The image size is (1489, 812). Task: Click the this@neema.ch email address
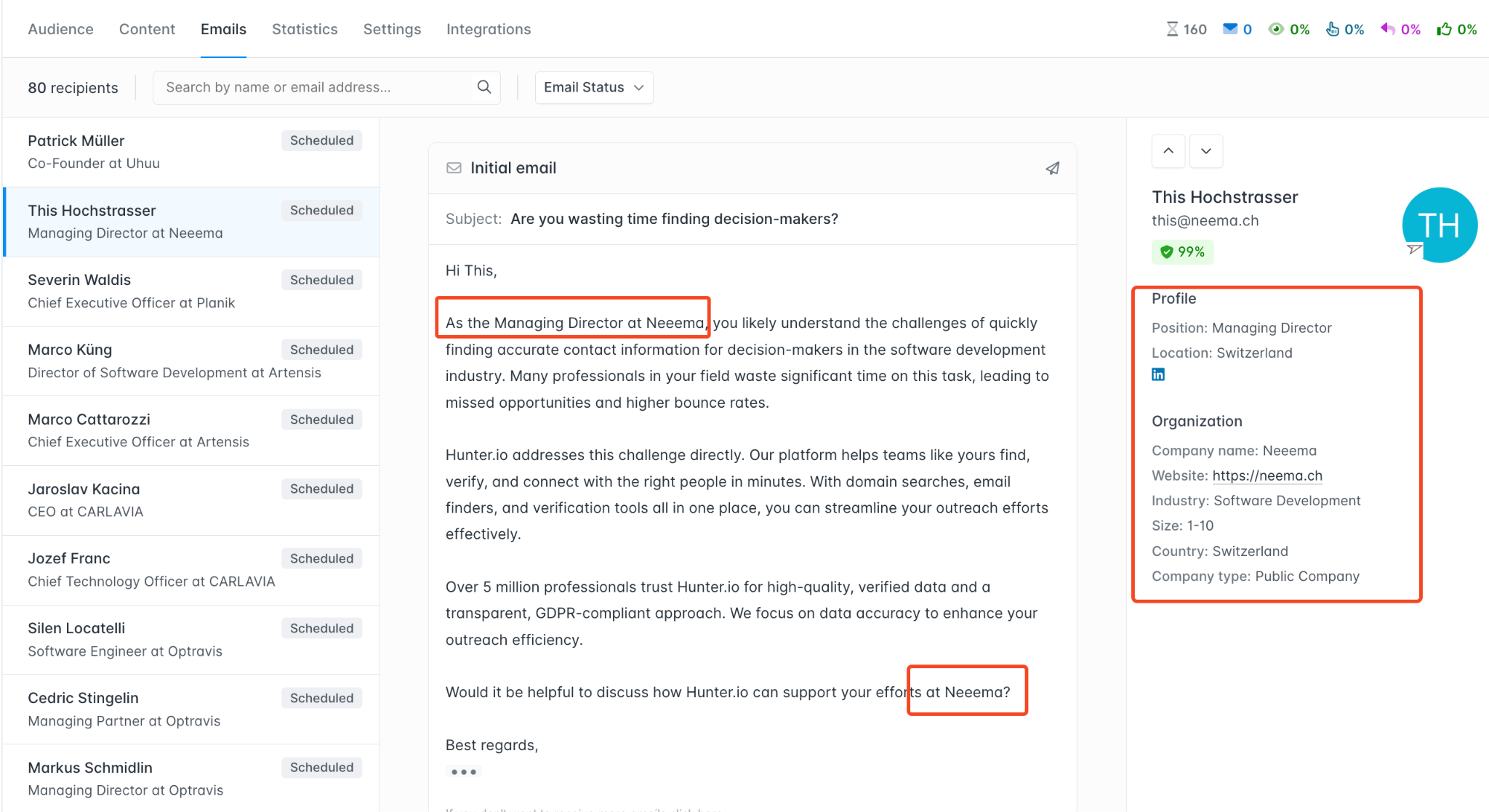tap(1205, 220)
